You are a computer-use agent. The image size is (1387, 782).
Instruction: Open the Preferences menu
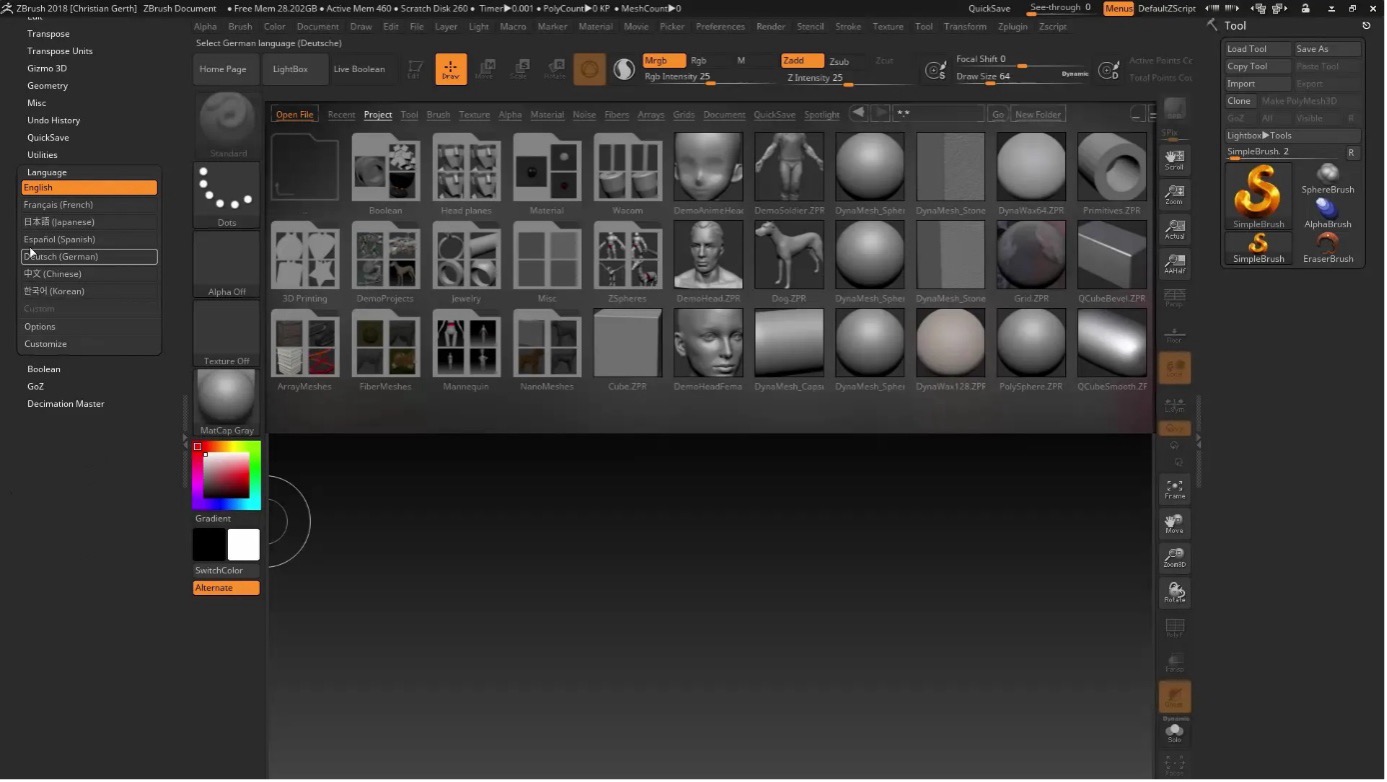pos(720,27)
